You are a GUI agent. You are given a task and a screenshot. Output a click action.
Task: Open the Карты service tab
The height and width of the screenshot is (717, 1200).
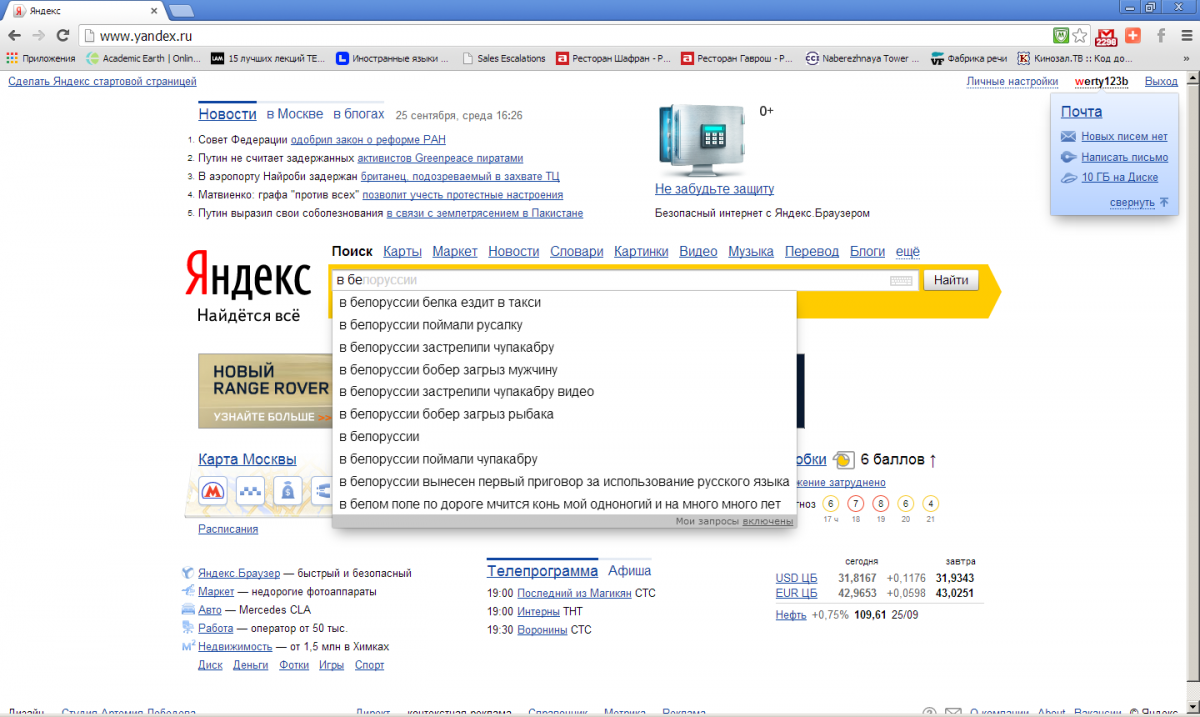402,251
